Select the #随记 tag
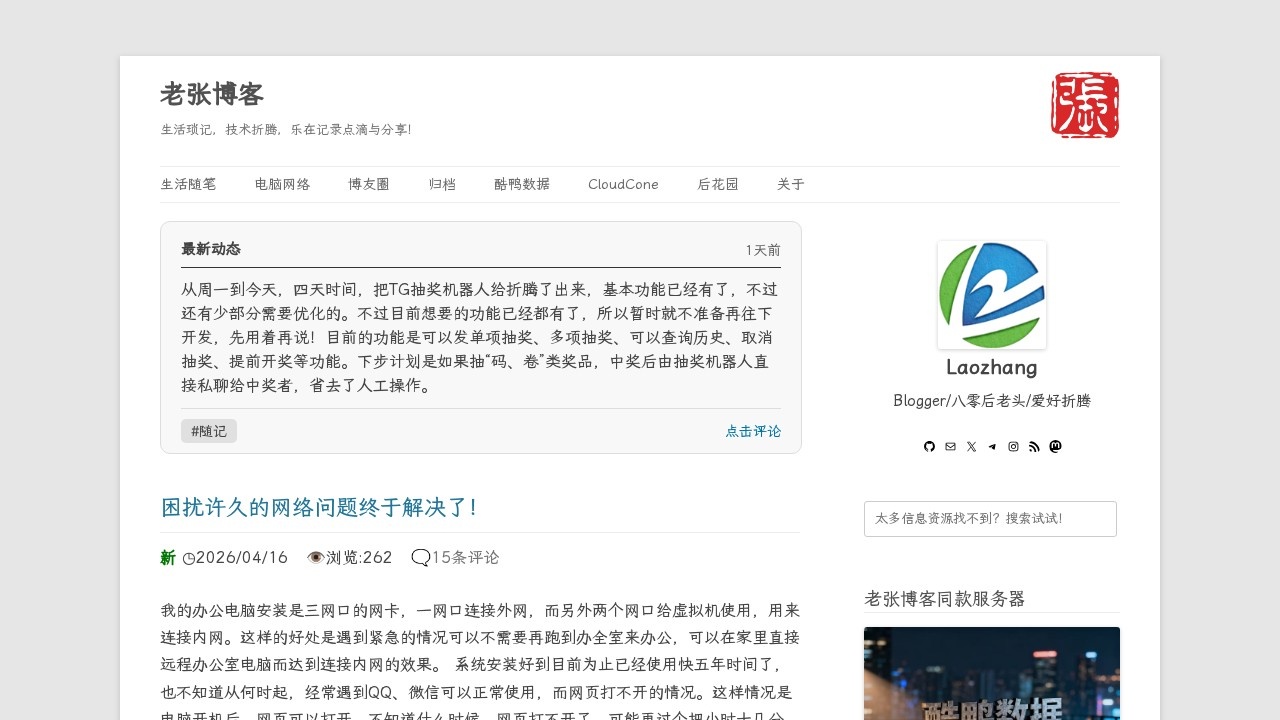This screenshot has width=1280, height=720. tap(209, 431)
